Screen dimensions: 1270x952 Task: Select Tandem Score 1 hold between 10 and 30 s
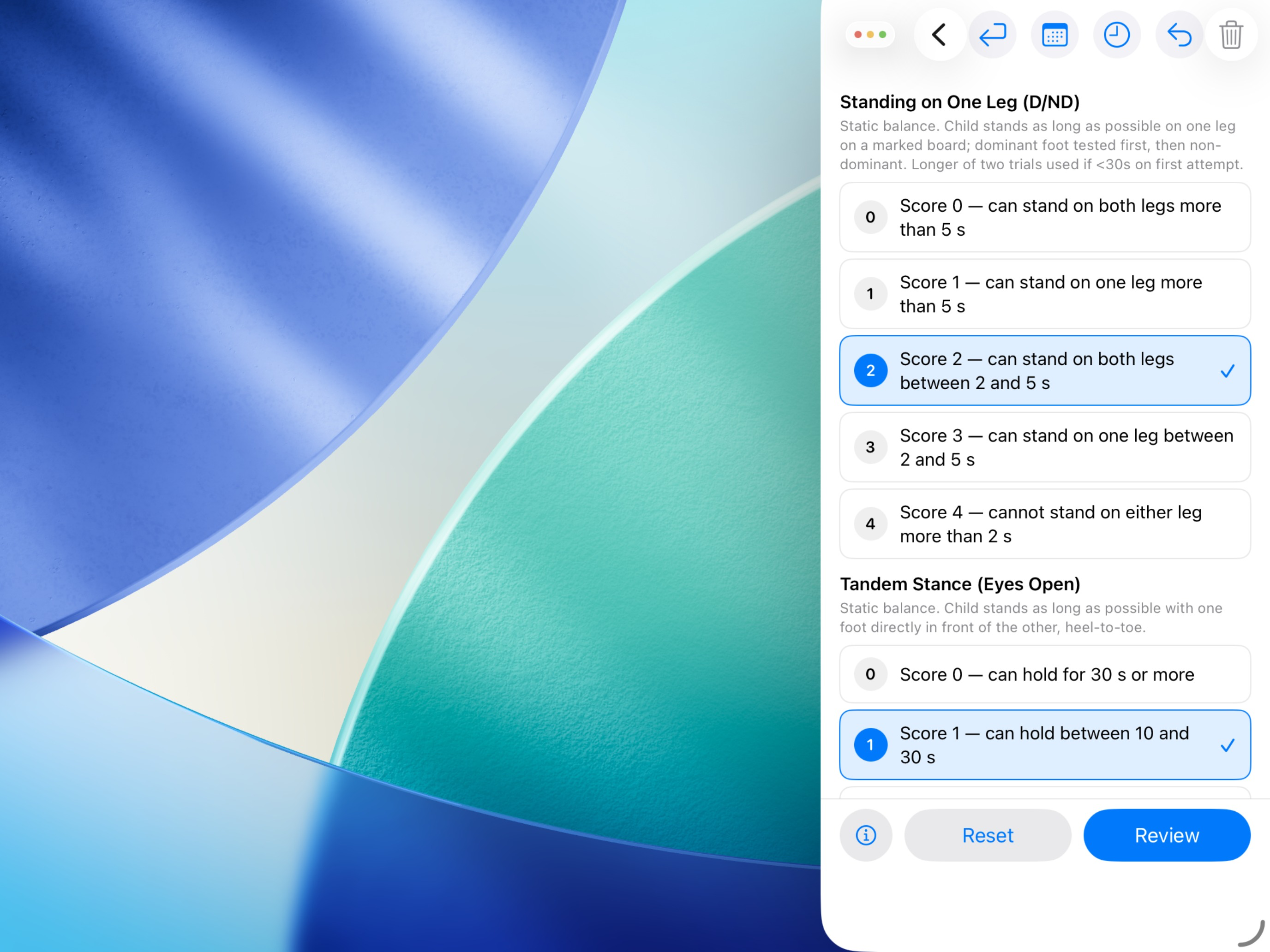pos(1045,745)
